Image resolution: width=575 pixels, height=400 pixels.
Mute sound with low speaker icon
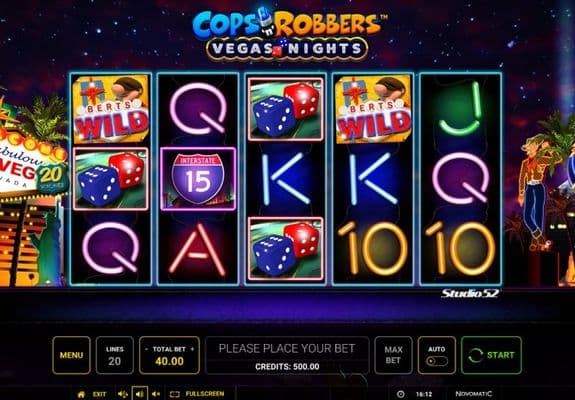click(156, 394)
